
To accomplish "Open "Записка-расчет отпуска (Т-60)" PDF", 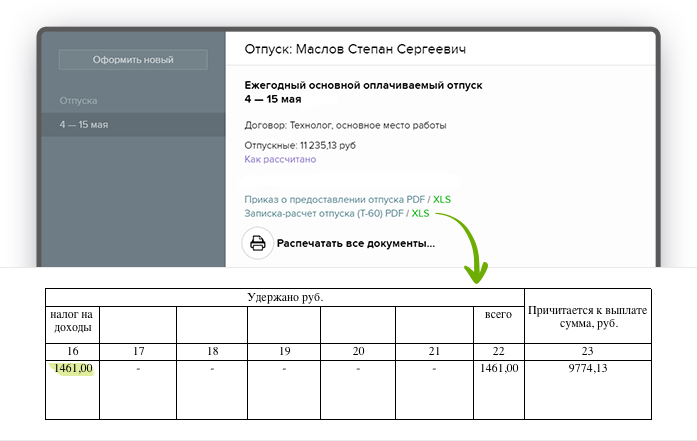I will (x=316, y=213).
